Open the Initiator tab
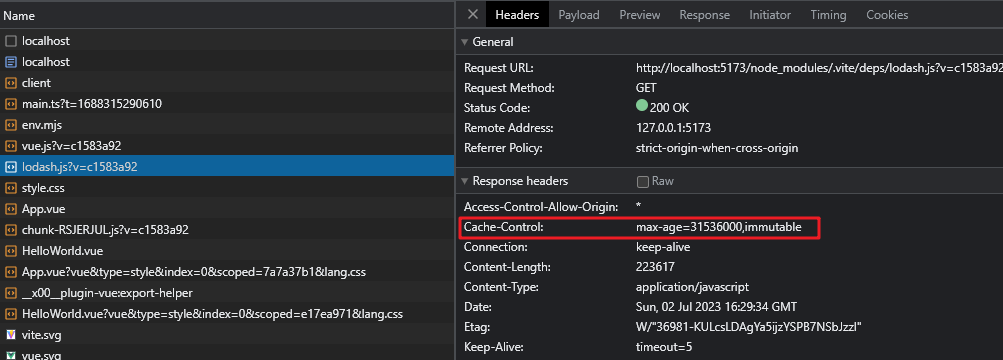Image resolution: width=1003 pixels, height=360 pixels. [x=770, y=15]
